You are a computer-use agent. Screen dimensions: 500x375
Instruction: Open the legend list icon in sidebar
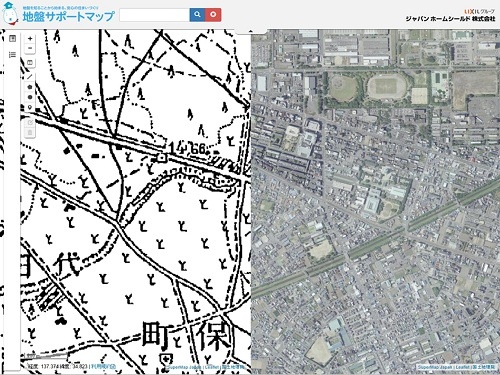point(12,54)
